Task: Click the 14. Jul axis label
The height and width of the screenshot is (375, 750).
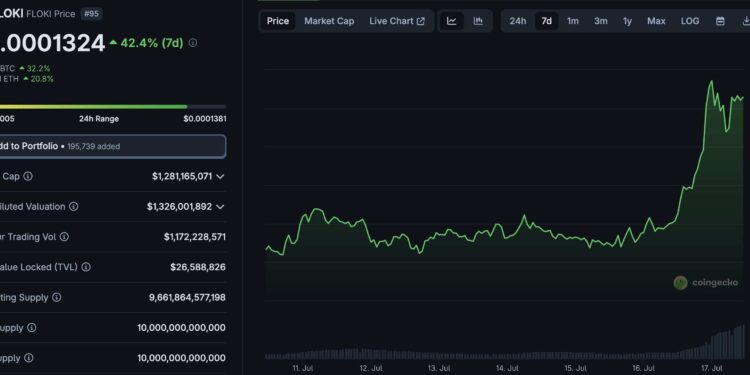Action: pos(507,368)
